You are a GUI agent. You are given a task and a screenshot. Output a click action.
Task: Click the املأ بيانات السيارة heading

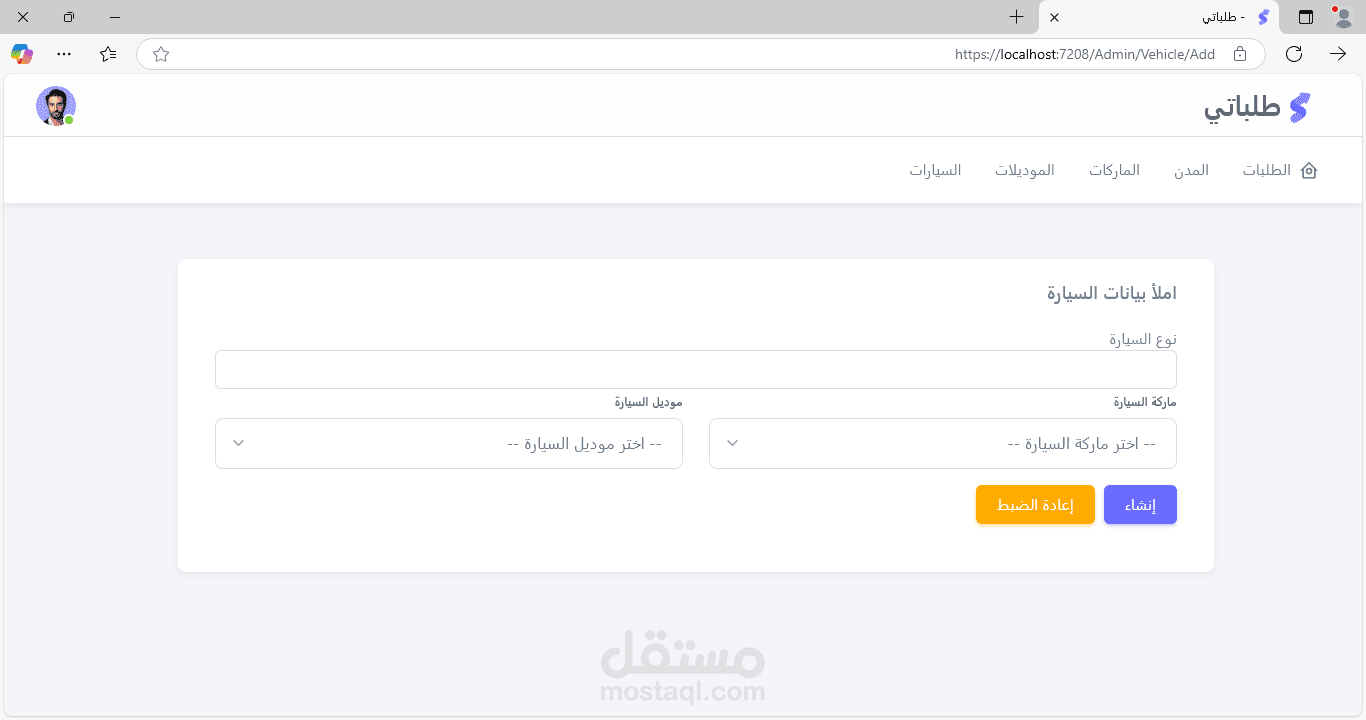pyautogui.click(x=1112, y=293)
